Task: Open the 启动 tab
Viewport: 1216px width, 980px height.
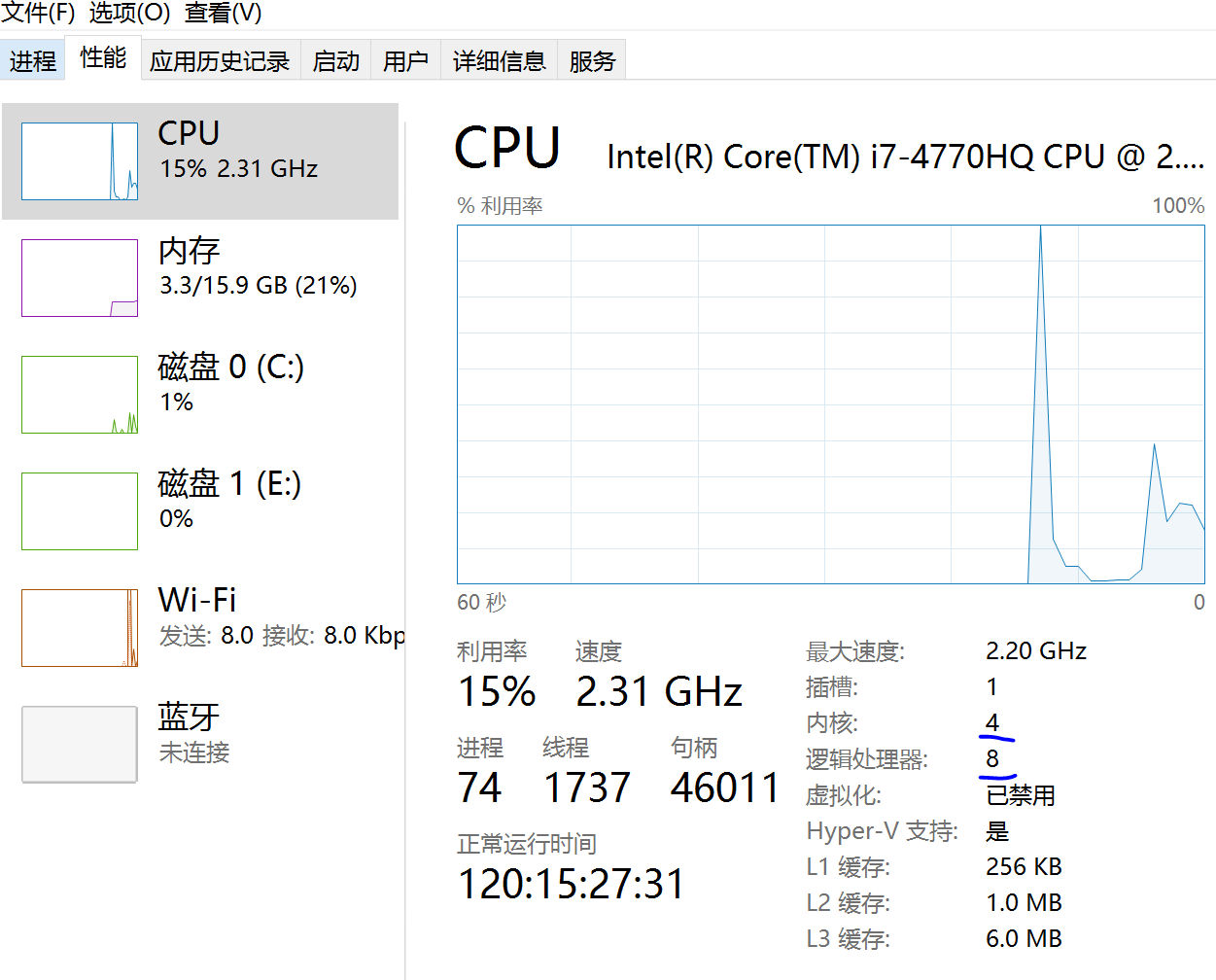Action: point(336,61)
